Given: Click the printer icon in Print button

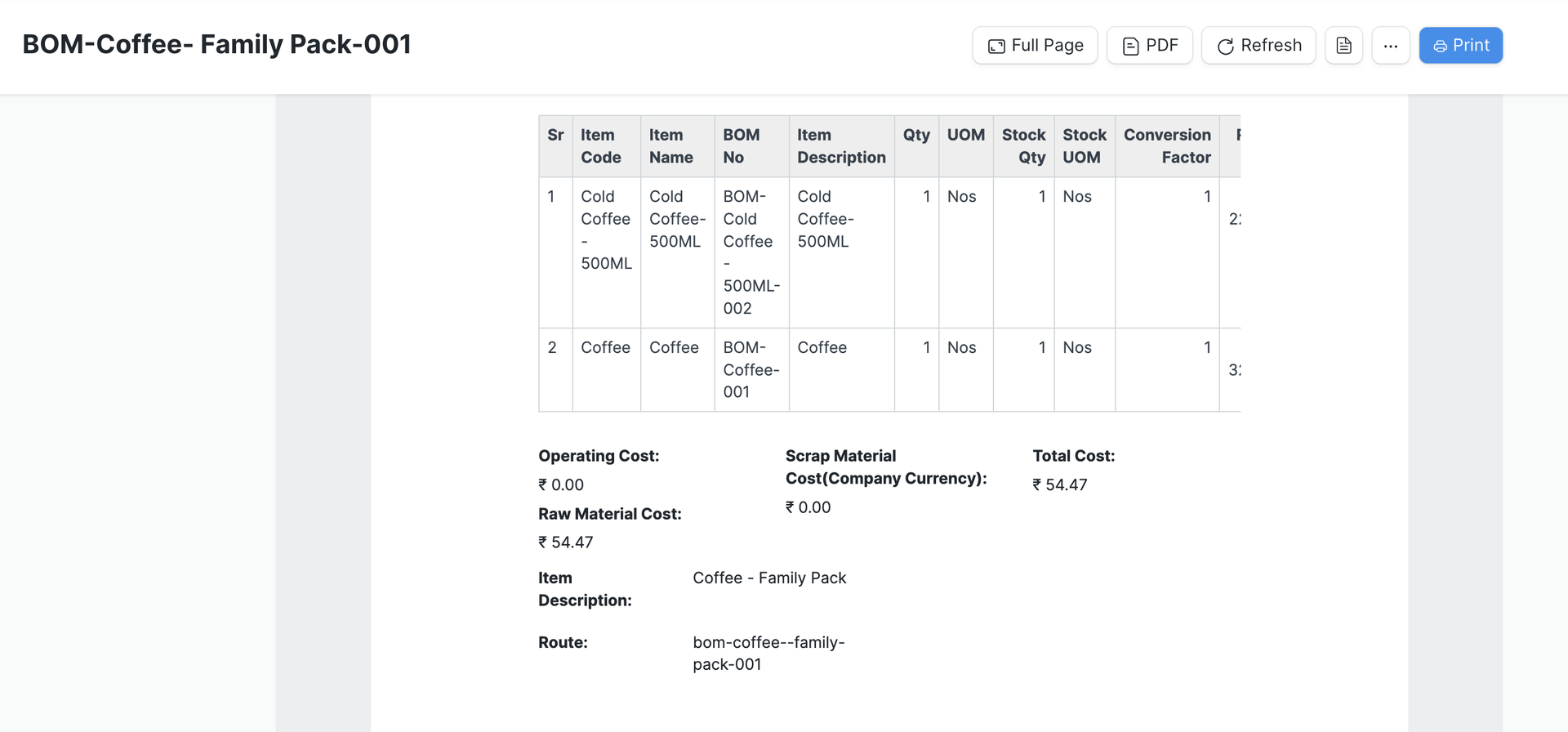Looking at the screenshot, I should click(1440, 47).
